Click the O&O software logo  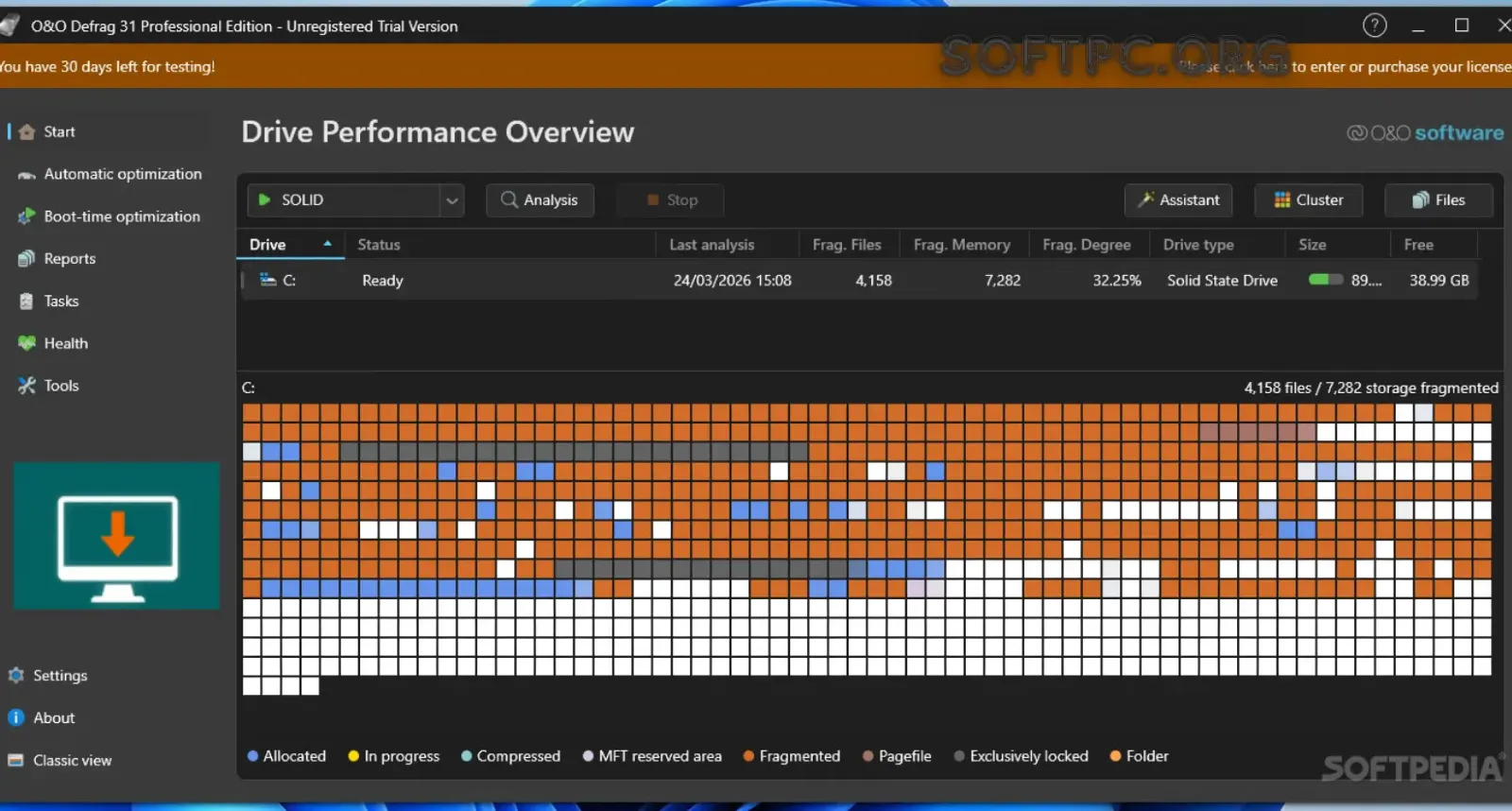click(1425, 133)
